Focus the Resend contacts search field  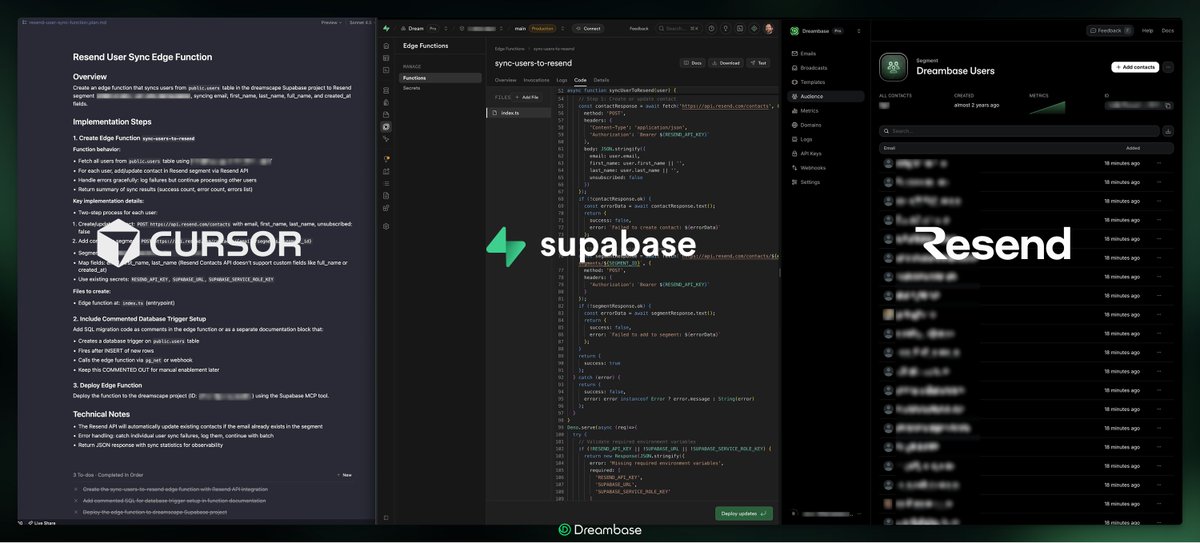1018,131
